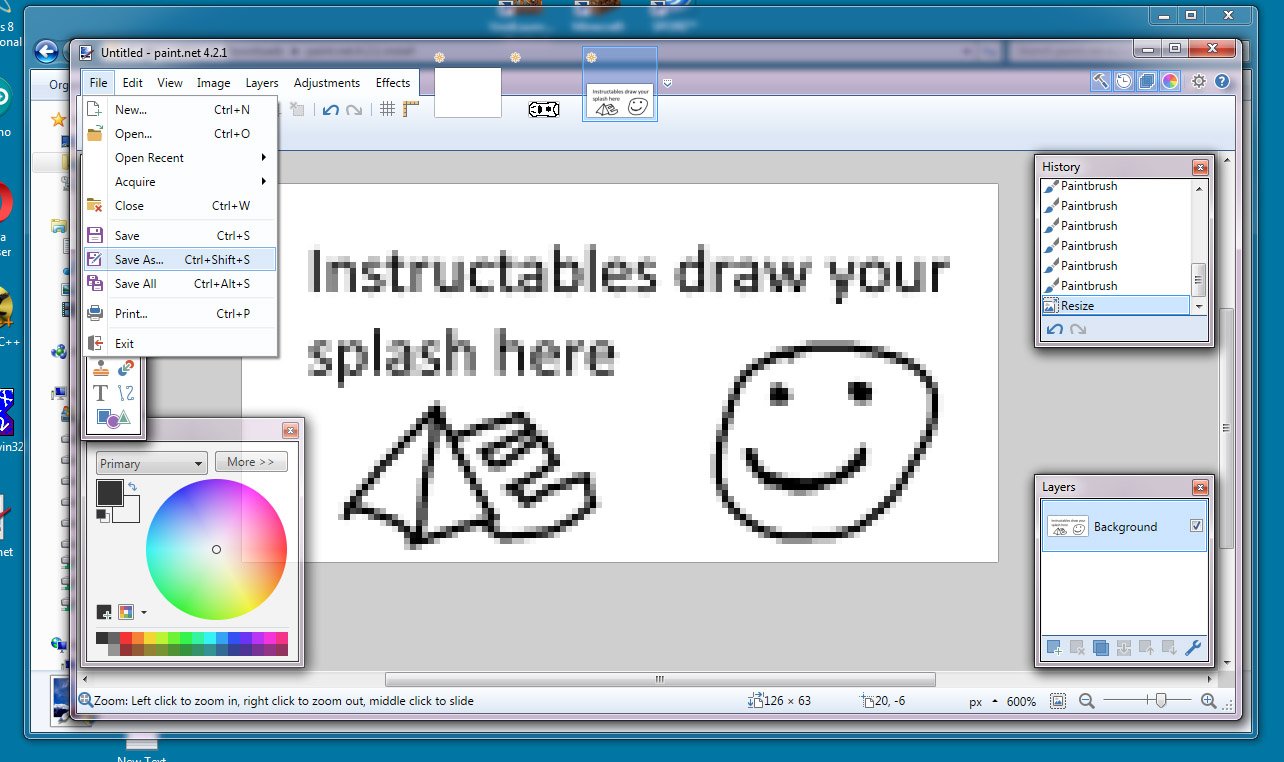Click the primary color swatch

coord(107,491)
